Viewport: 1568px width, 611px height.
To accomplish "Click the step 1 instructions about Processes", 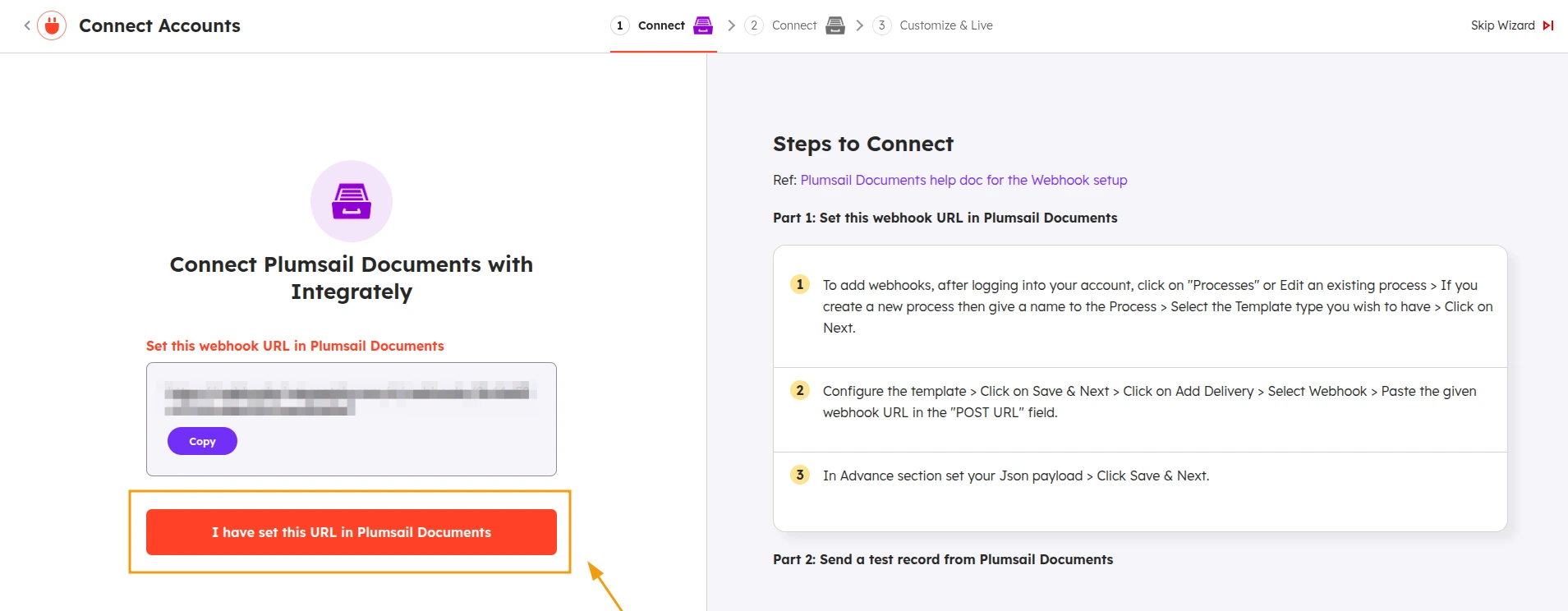I will tap(1157, 306).
